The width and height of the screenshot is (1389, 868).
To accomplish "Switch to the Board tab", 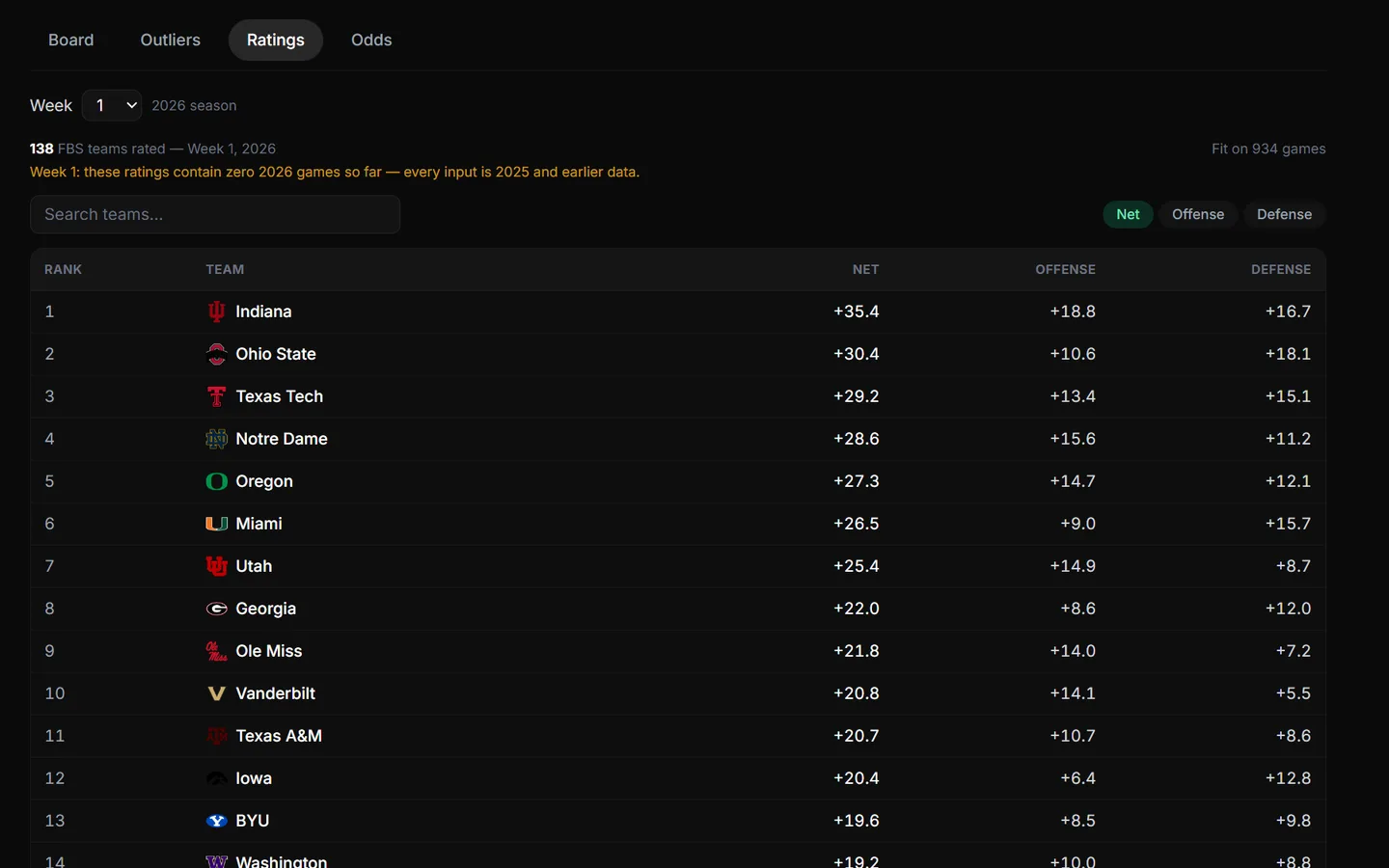I will point(71,40).
